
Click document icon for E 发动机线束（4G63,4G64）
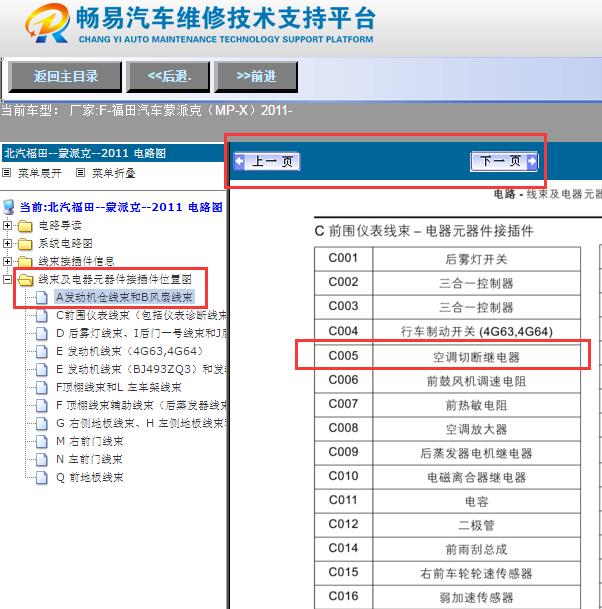42,351
